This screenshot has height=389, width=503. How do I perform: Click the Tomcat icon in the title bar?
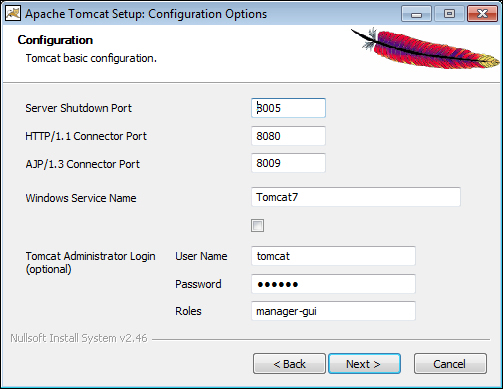coord(13,14)
